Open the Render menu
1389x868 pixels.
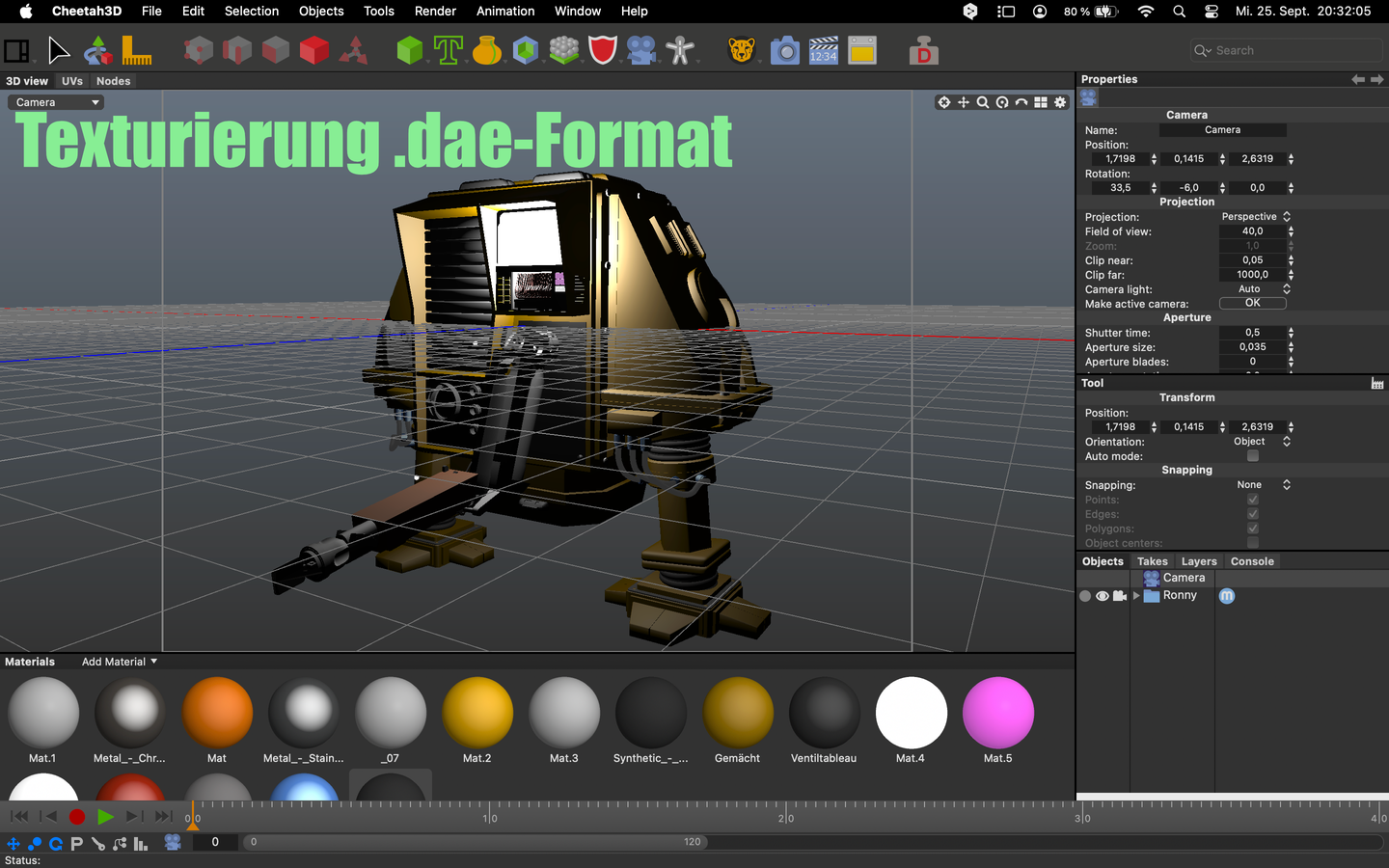[x=435, y=11]
